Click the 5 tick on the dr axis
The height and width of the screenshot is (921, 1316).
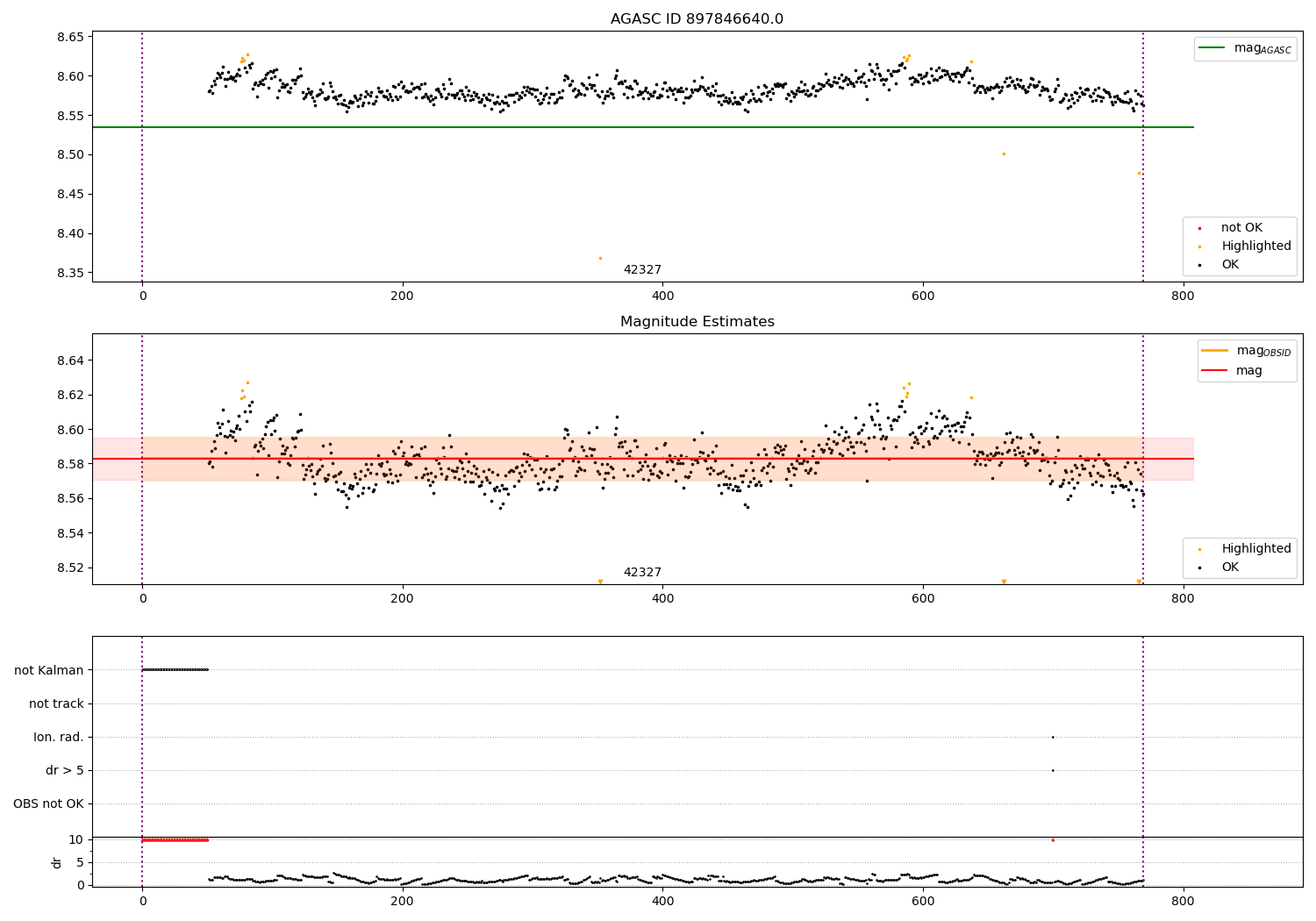click(81, 862)
